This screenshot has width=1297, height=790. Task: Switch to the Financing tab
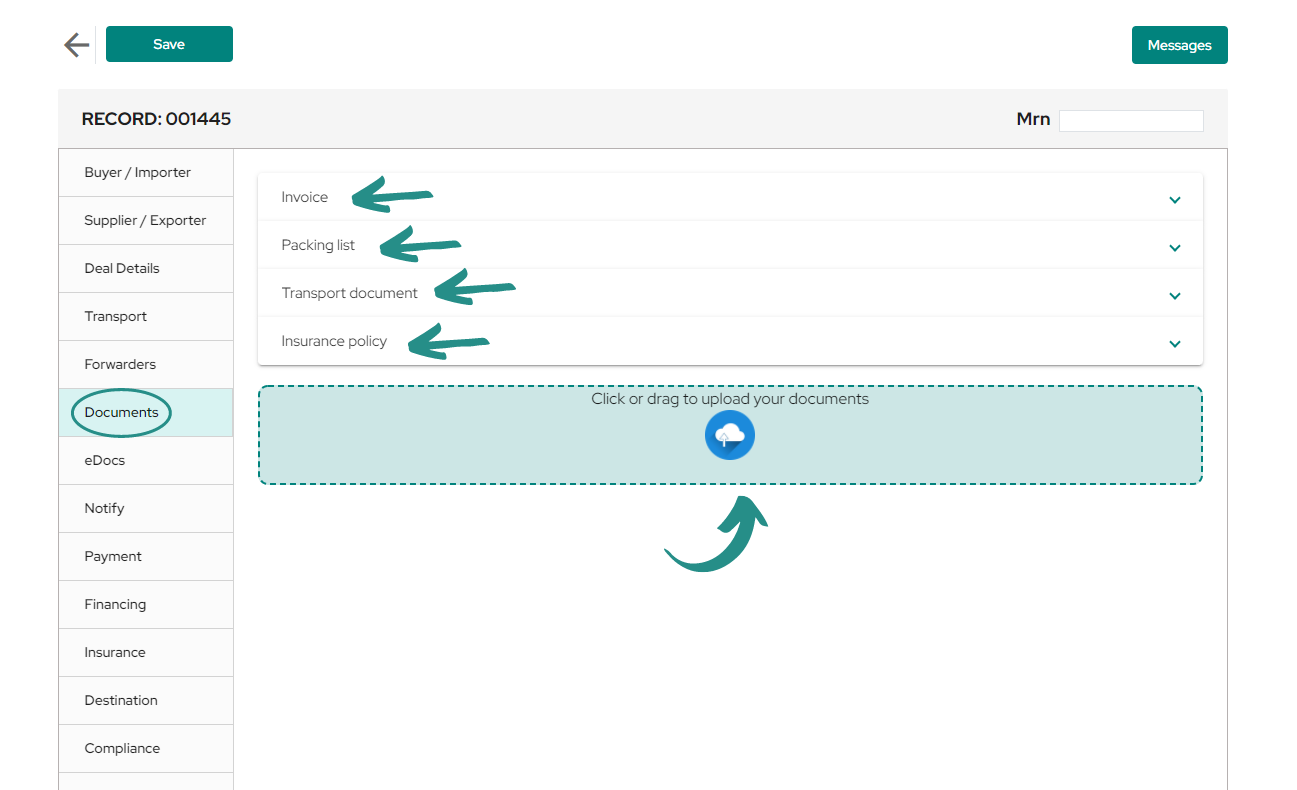point(146,605)
